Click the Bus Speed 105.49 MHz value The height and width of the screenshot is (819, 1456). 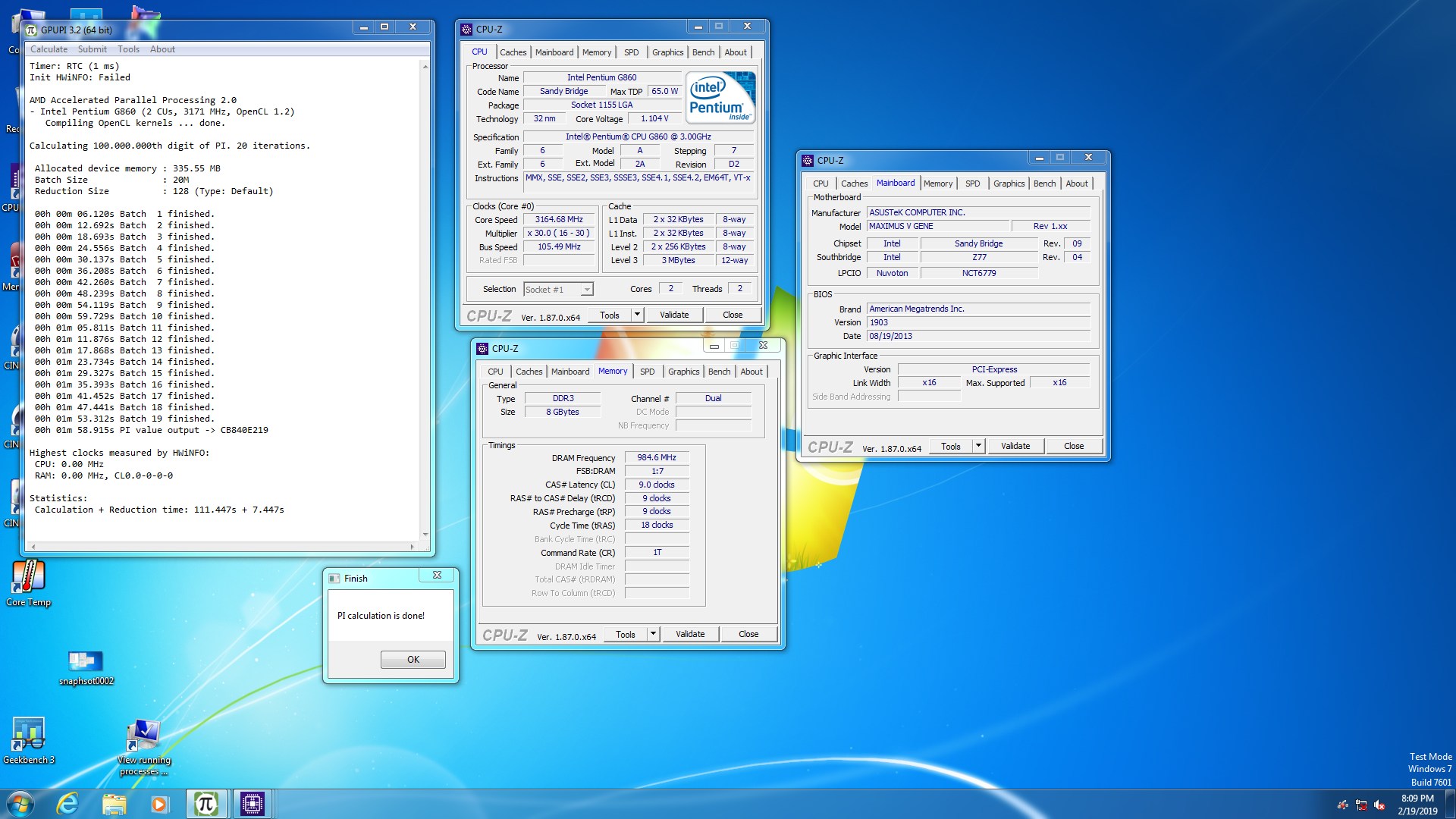click(x=559, y=246)
